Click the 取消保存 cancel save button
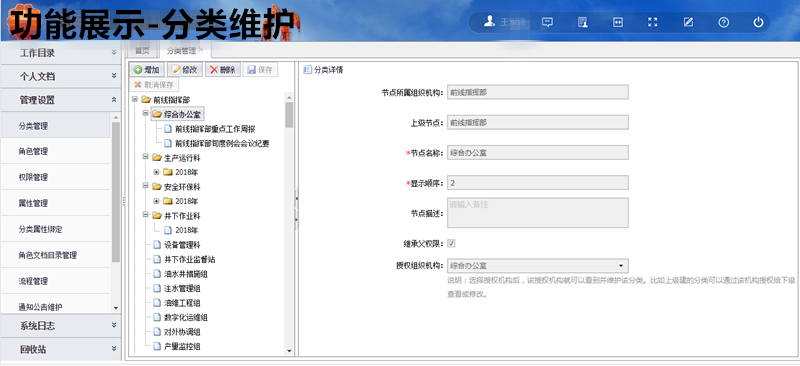Image resolution: width=800 pixels, height=366 pixels. click(155, 85)
